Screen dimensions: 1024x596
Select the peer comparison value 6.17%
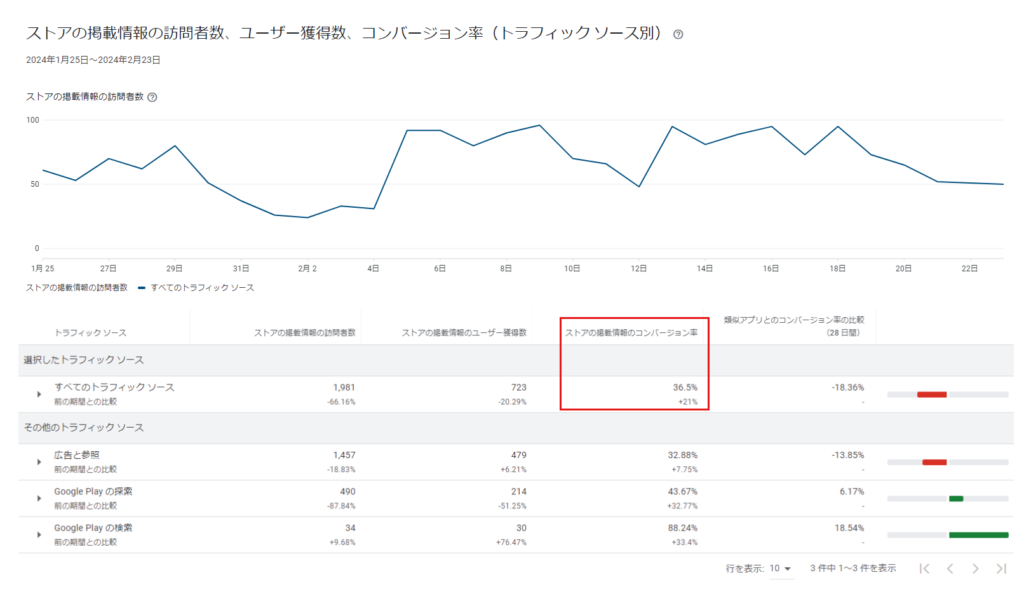tap(852, 492)
